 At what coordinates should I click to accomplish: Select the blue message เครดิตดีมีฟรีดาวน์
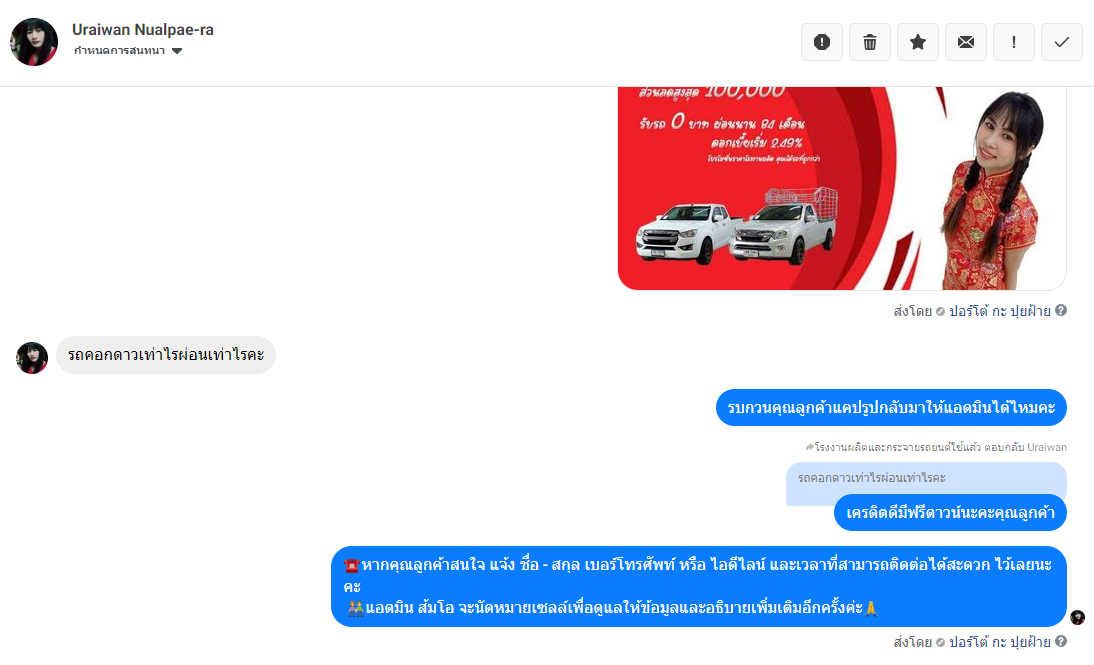pyautogui.click(x=950, y=513)
